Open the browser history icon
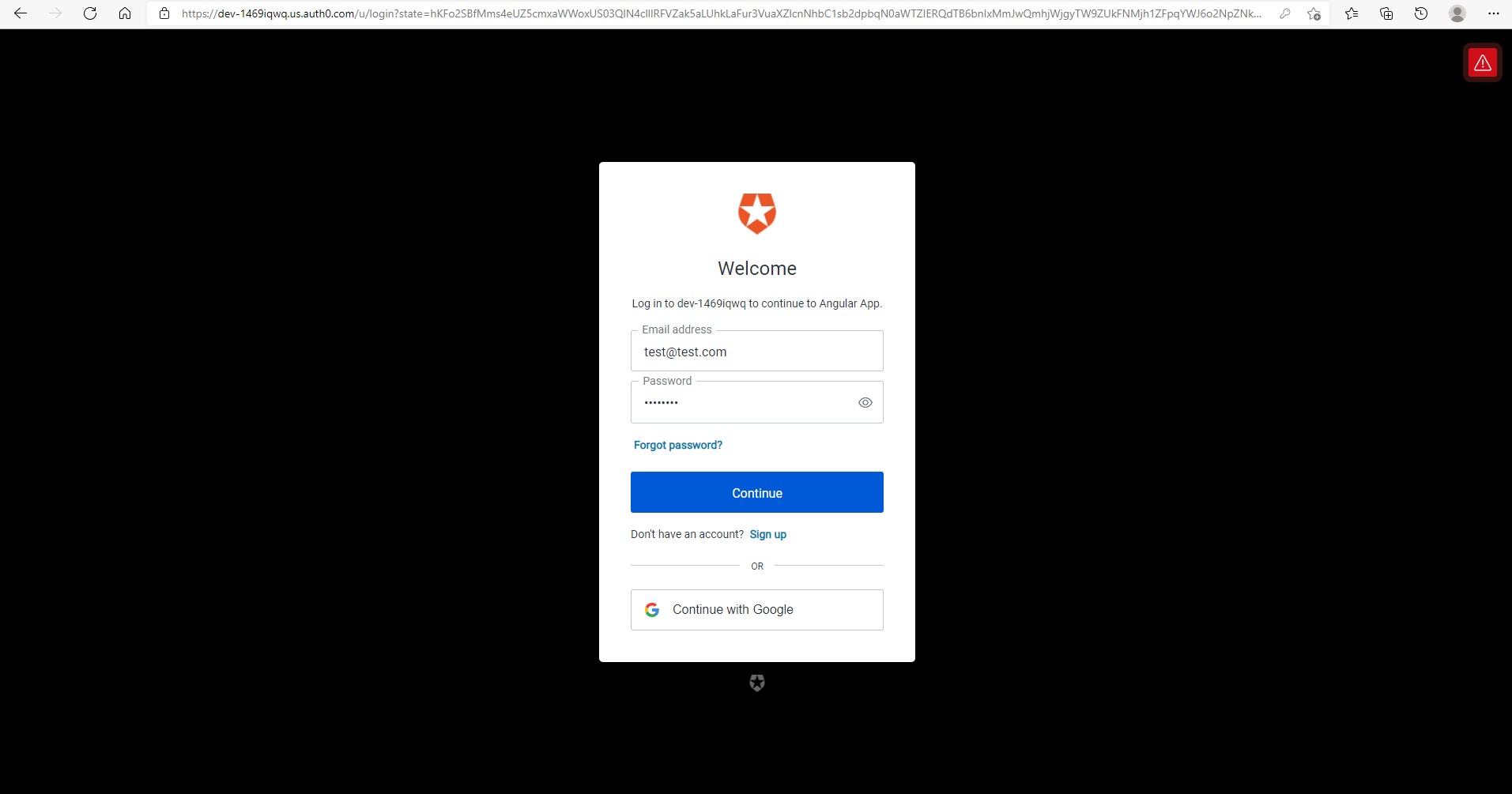This screenshot has width=1512, height=794. coord(1421,13)
